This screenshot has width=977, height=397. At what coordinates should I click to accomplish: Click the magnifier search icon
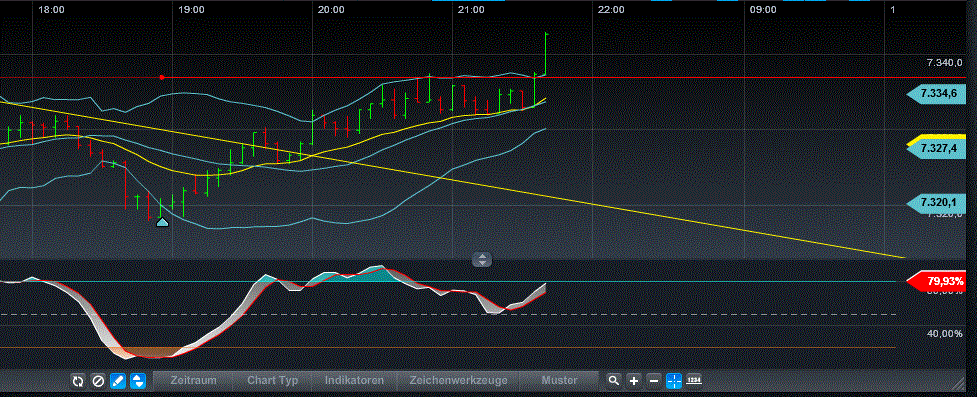tap(614, 380)
